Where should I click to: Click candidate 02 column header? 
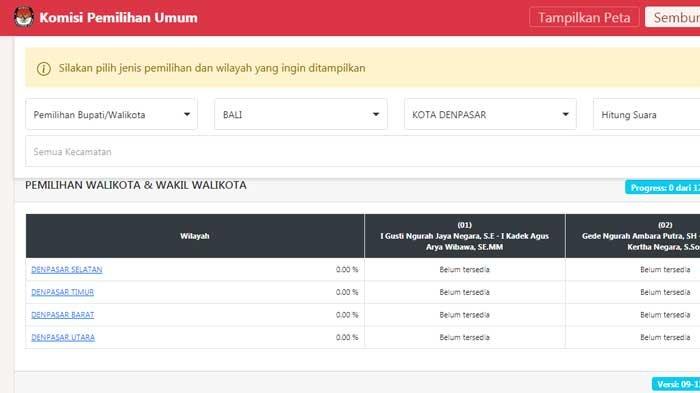(x=633, y=236)
